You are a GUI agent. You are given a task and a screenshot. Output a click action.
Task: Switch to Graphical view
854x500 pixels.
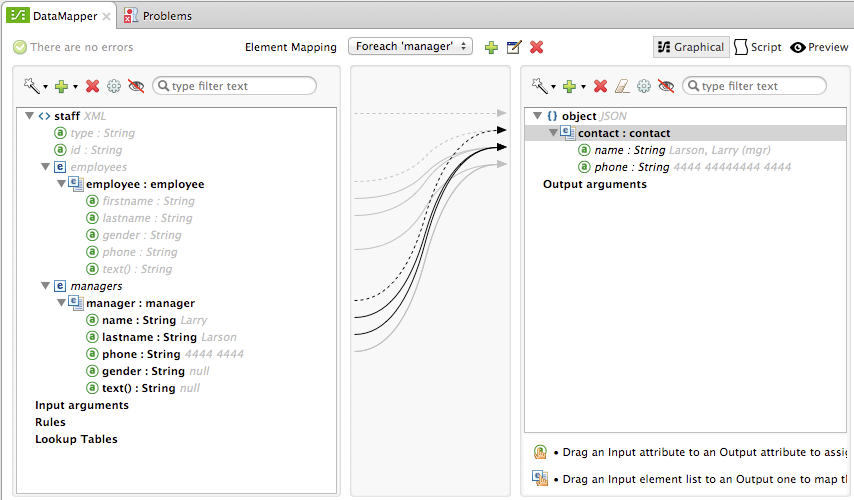(691, 47)
